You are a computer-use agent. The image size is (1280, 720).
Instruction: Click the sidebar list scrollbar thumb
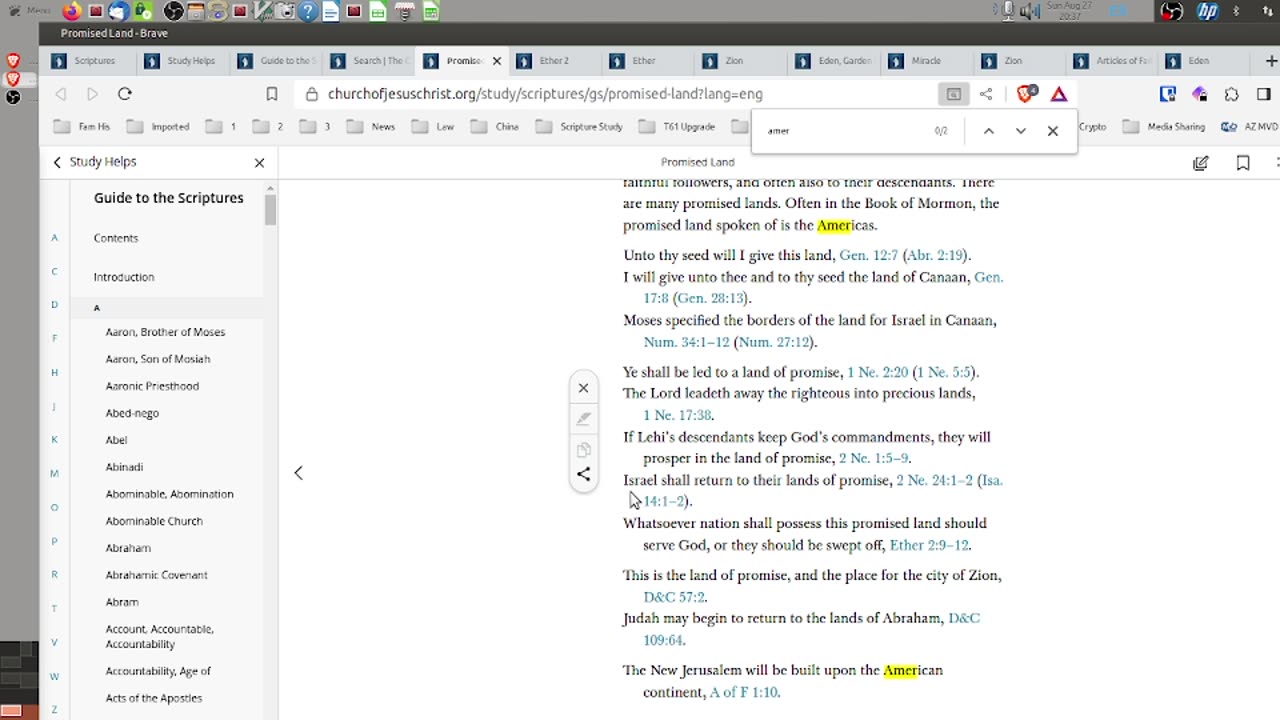[x=270, y=210]
